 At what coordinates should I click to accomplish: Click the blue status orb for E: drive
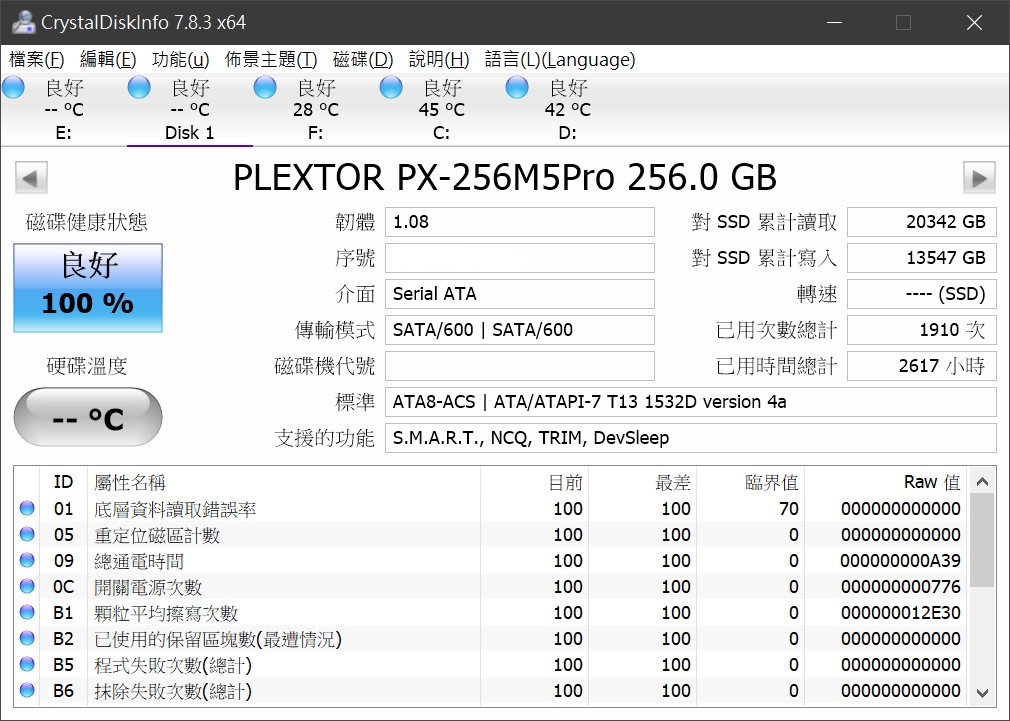click(14, 88)
